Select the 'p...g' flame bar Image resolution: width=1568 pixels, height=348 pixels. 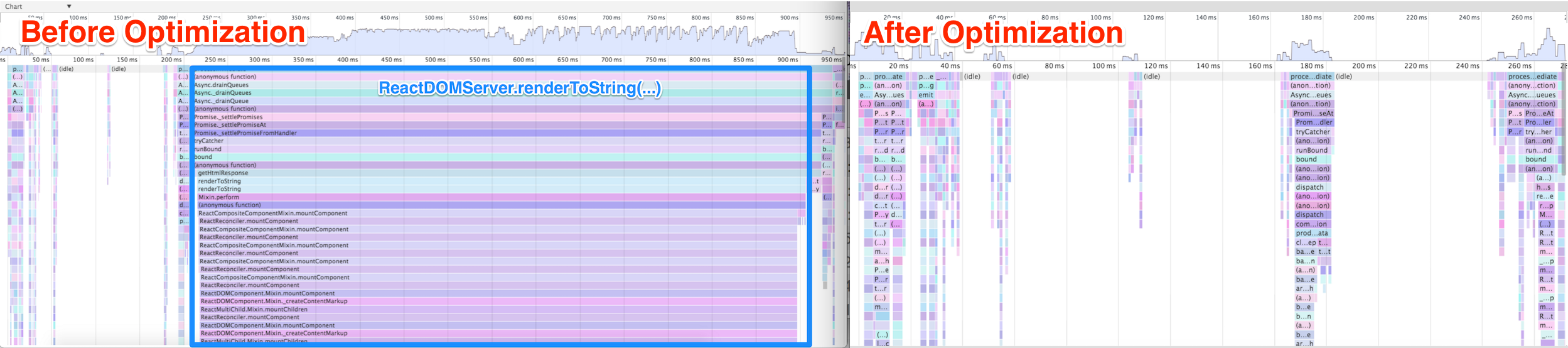(926, 85)
